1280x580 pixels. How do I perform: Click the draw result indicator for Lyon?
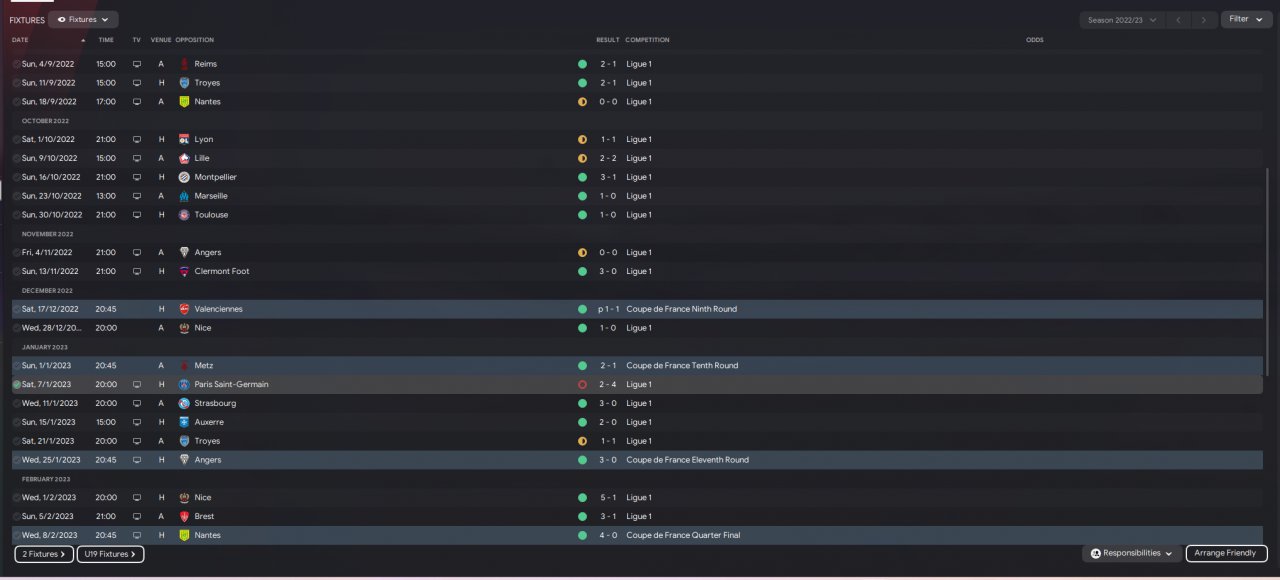pos(582,139)
